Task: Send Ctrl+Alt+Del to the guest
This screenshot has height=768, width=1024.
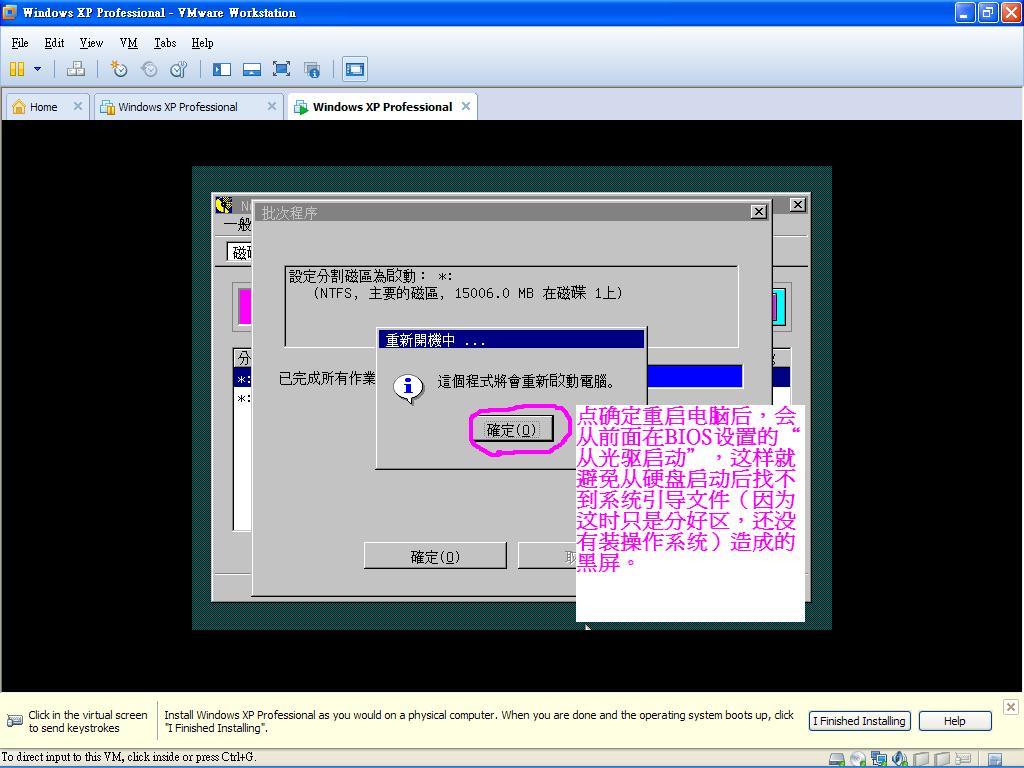Action: (x=76, y=69)
